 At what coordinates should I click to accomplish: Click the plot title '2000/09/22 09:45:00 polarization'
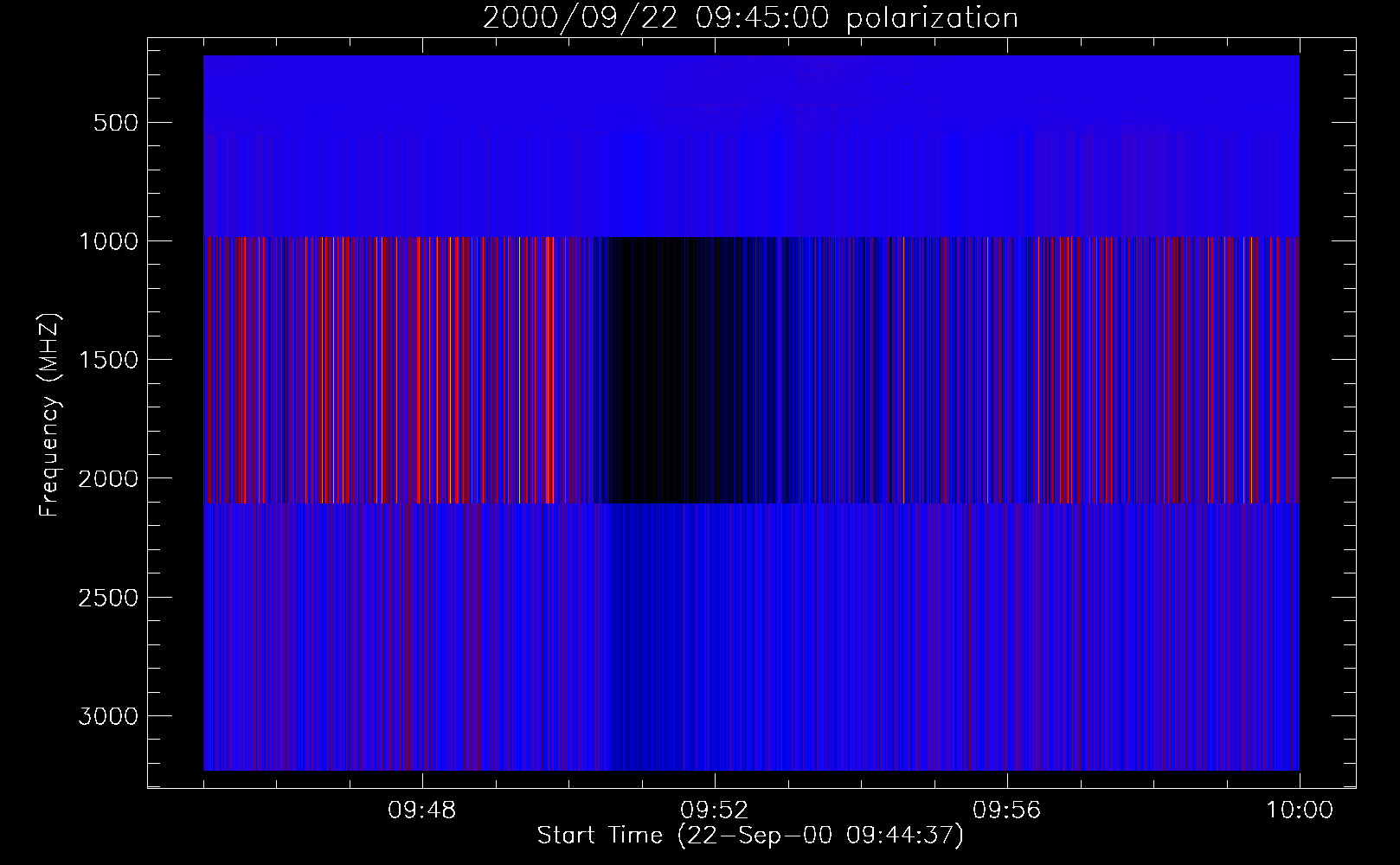click(x=749, y=18)
